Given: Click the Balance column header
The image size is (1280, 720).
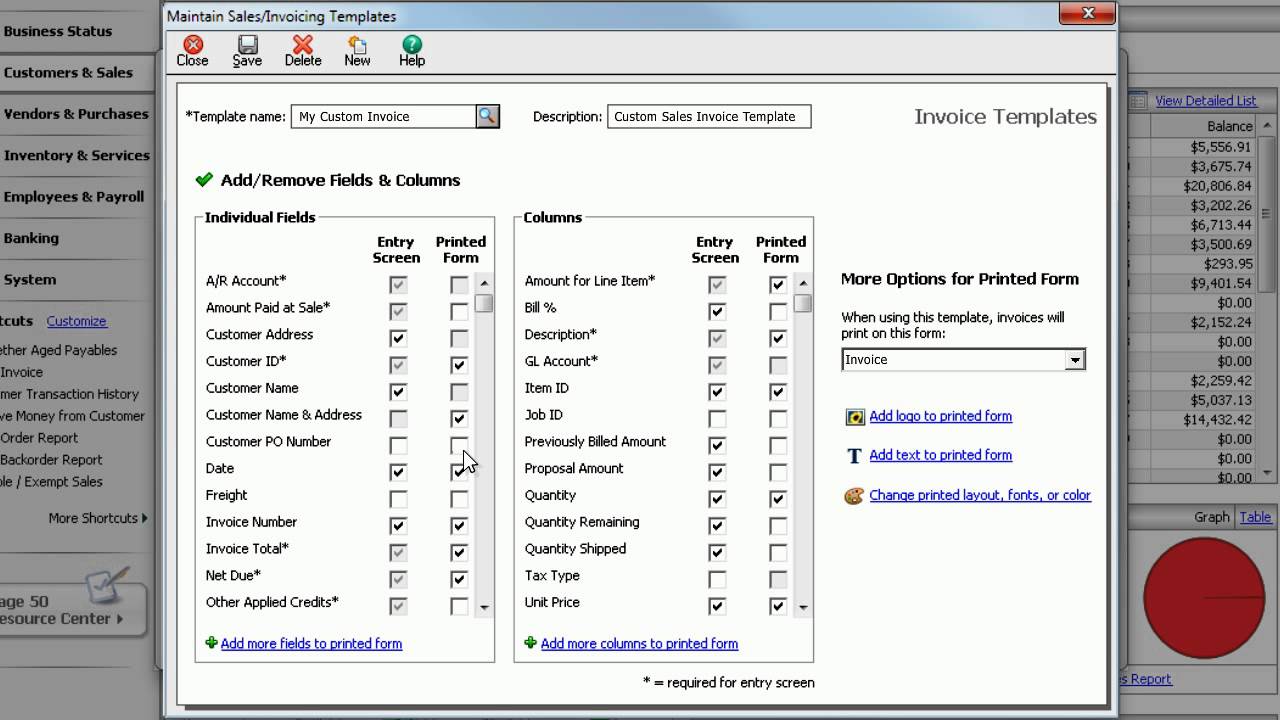Looking at the screenshot, I should [1204, 126].
